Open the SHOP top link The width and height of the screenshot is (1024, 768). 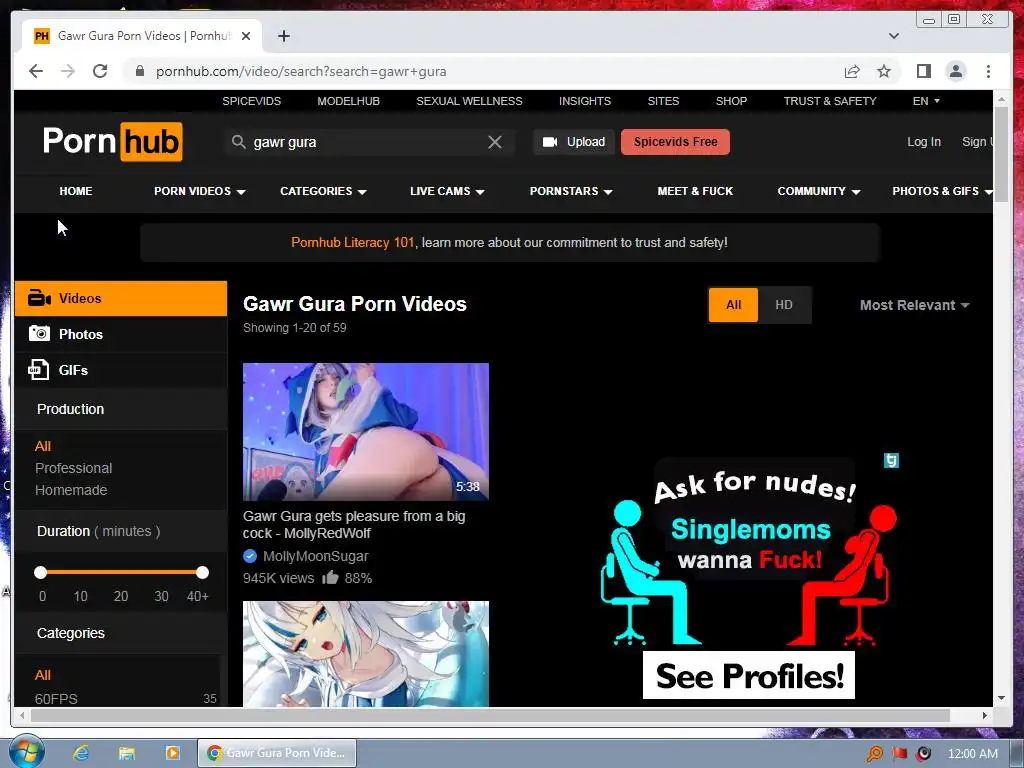coord(731,101)
